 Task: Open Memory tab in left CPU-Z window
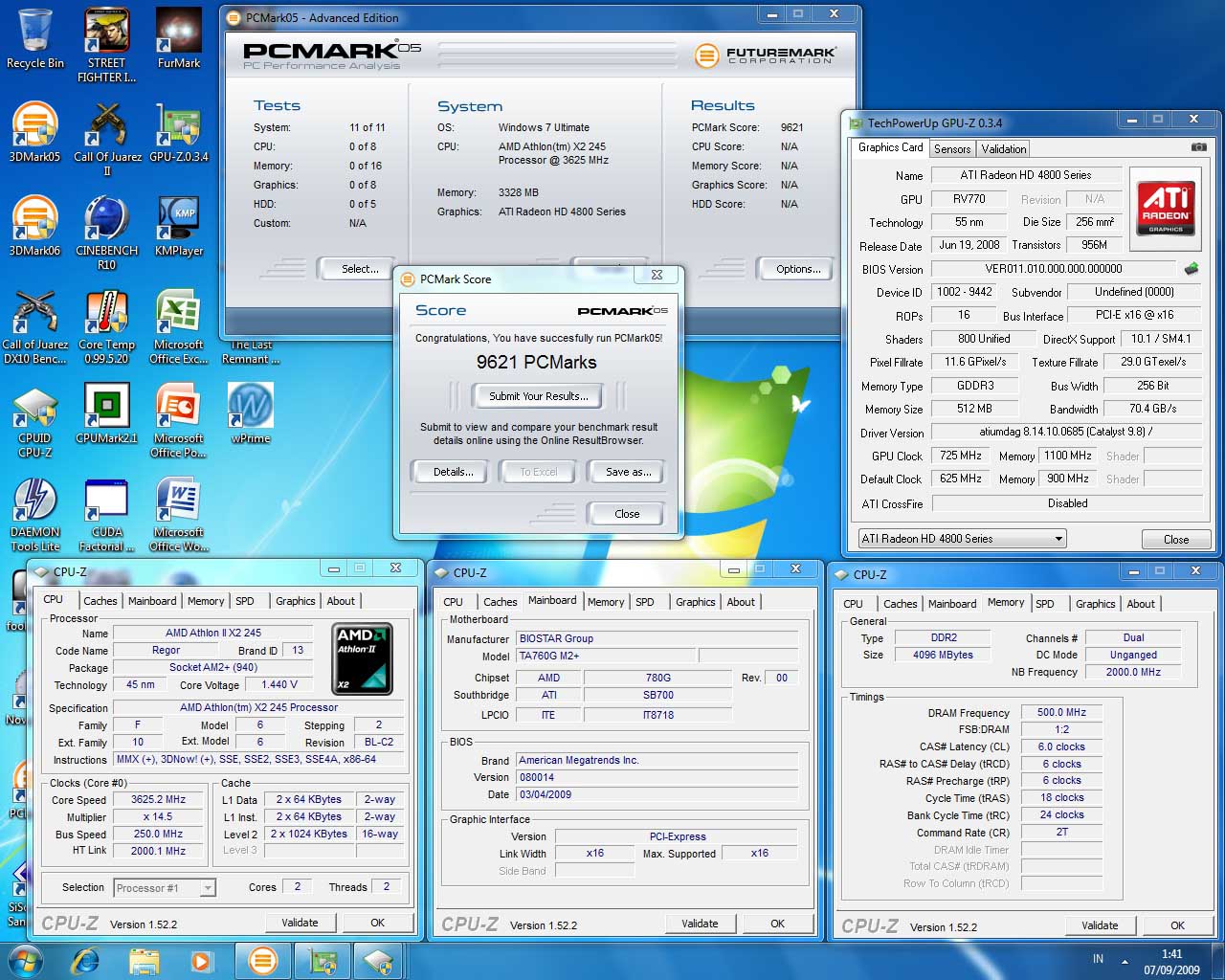tap(206, 601)
